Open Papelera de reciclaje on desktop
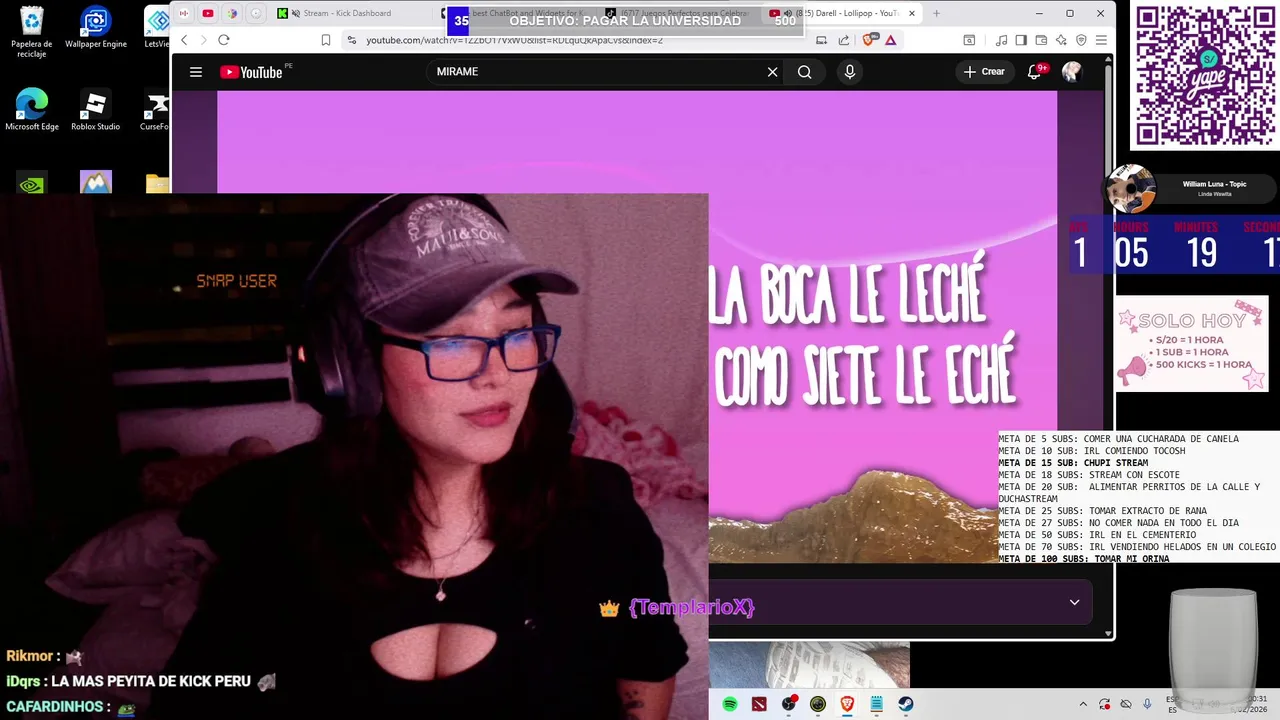The height and width of the screenshot is (720, 1280). tap(32, 32)
